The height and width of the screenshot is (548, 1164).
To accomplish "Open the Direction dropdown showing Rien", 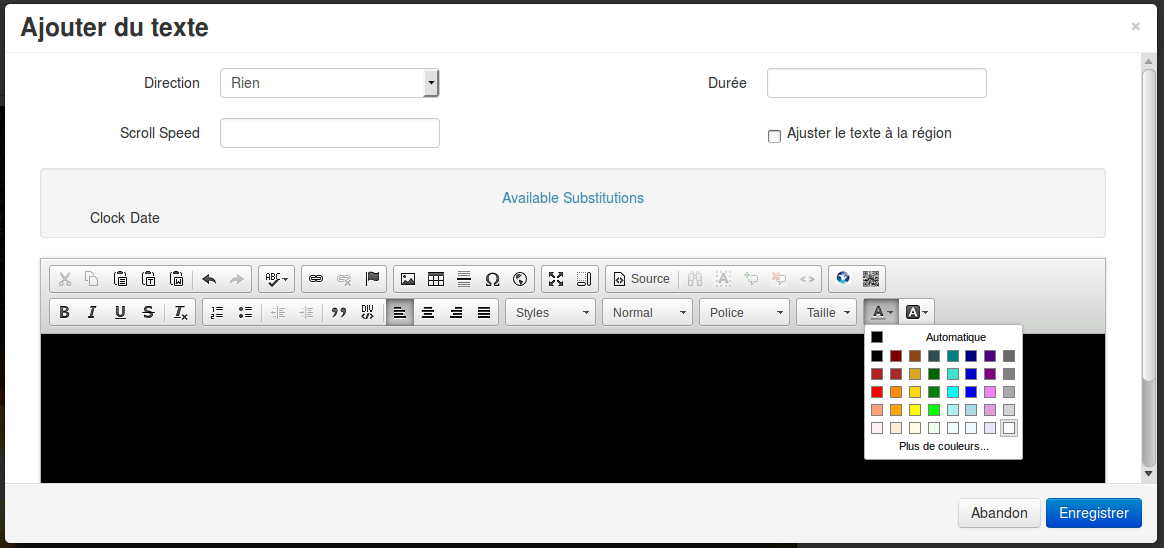I will click(x=329, y=83).
